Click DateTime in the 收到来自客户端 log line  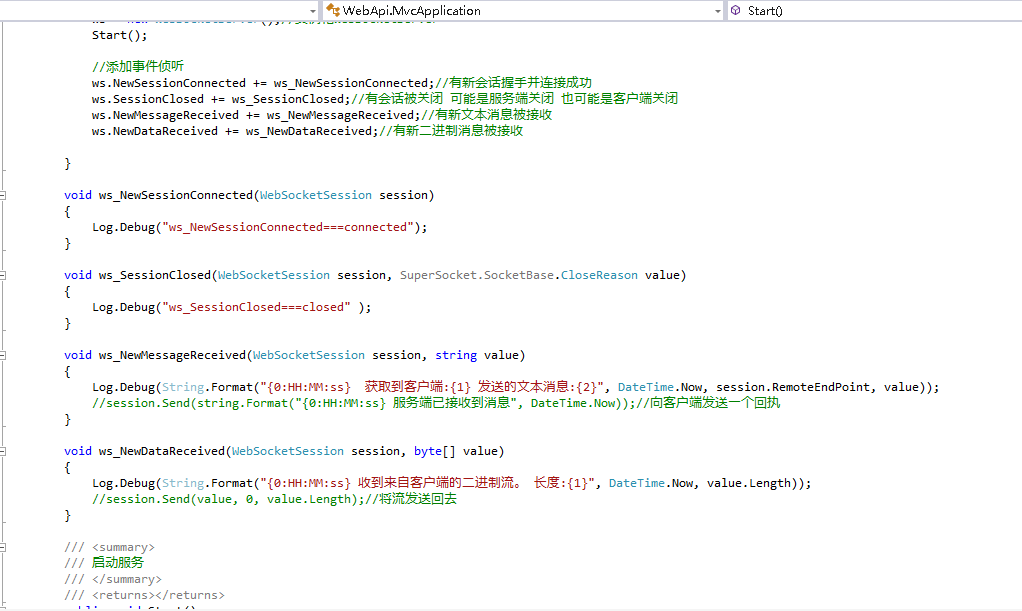[x=637, y=483]
